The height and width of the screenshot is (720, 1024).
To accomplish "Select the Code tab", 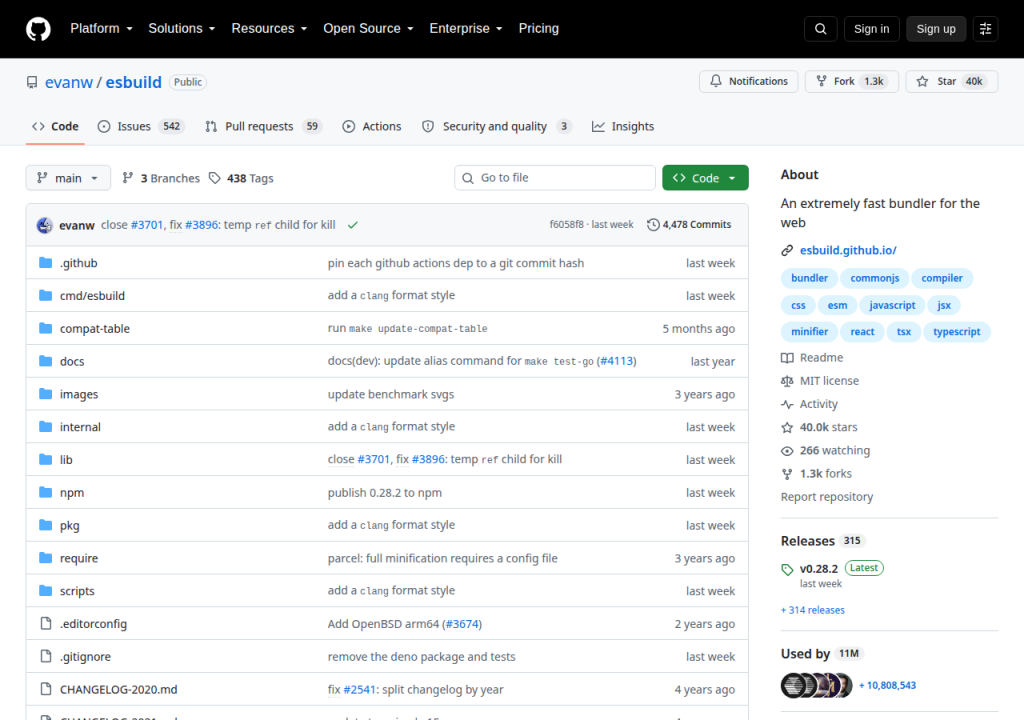I will pos(56,126).
